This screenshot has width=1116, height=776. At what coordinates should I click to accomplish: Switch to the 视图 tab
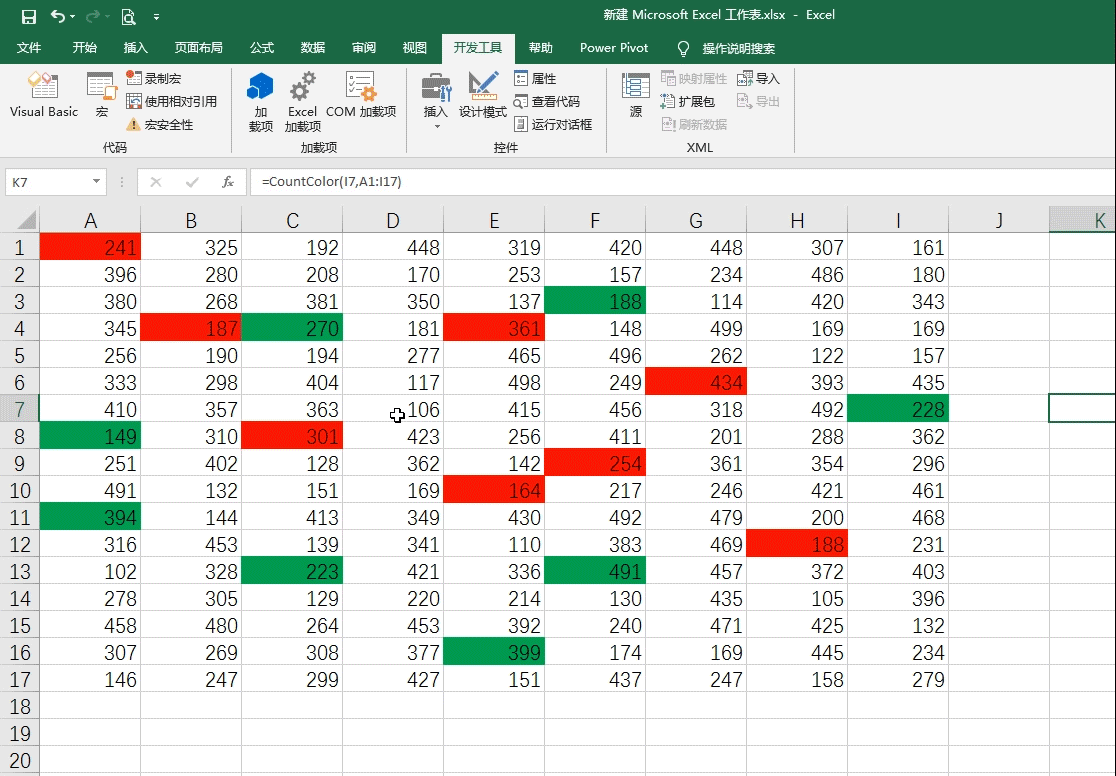415,48
